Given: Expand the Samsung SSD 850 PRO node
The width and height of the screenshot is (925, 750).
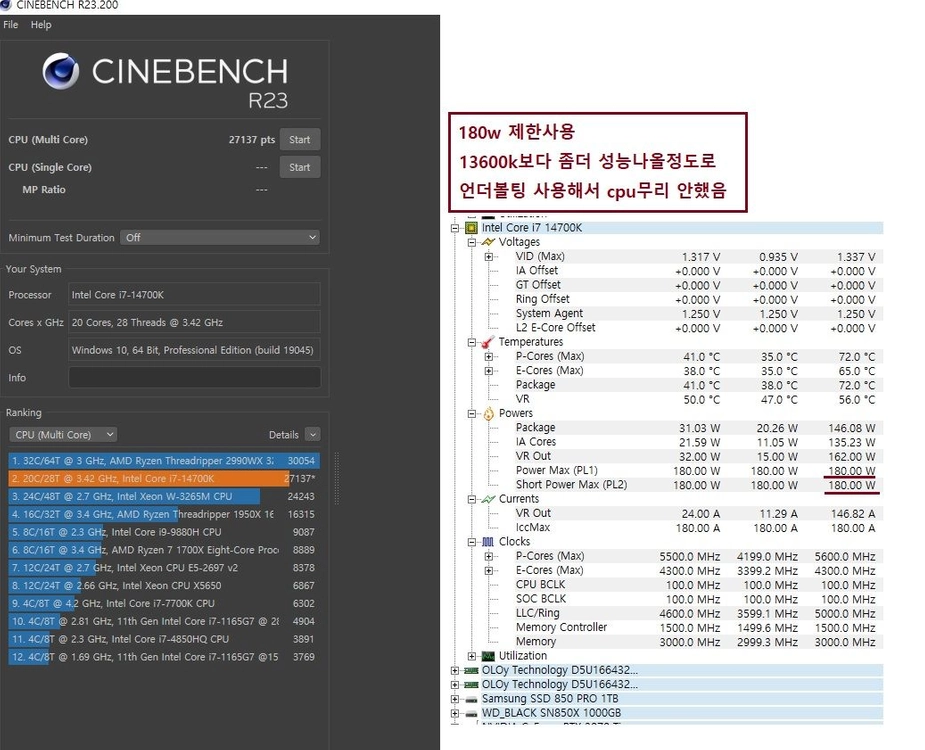Looking at the screenshot, I should click(455, 699).
